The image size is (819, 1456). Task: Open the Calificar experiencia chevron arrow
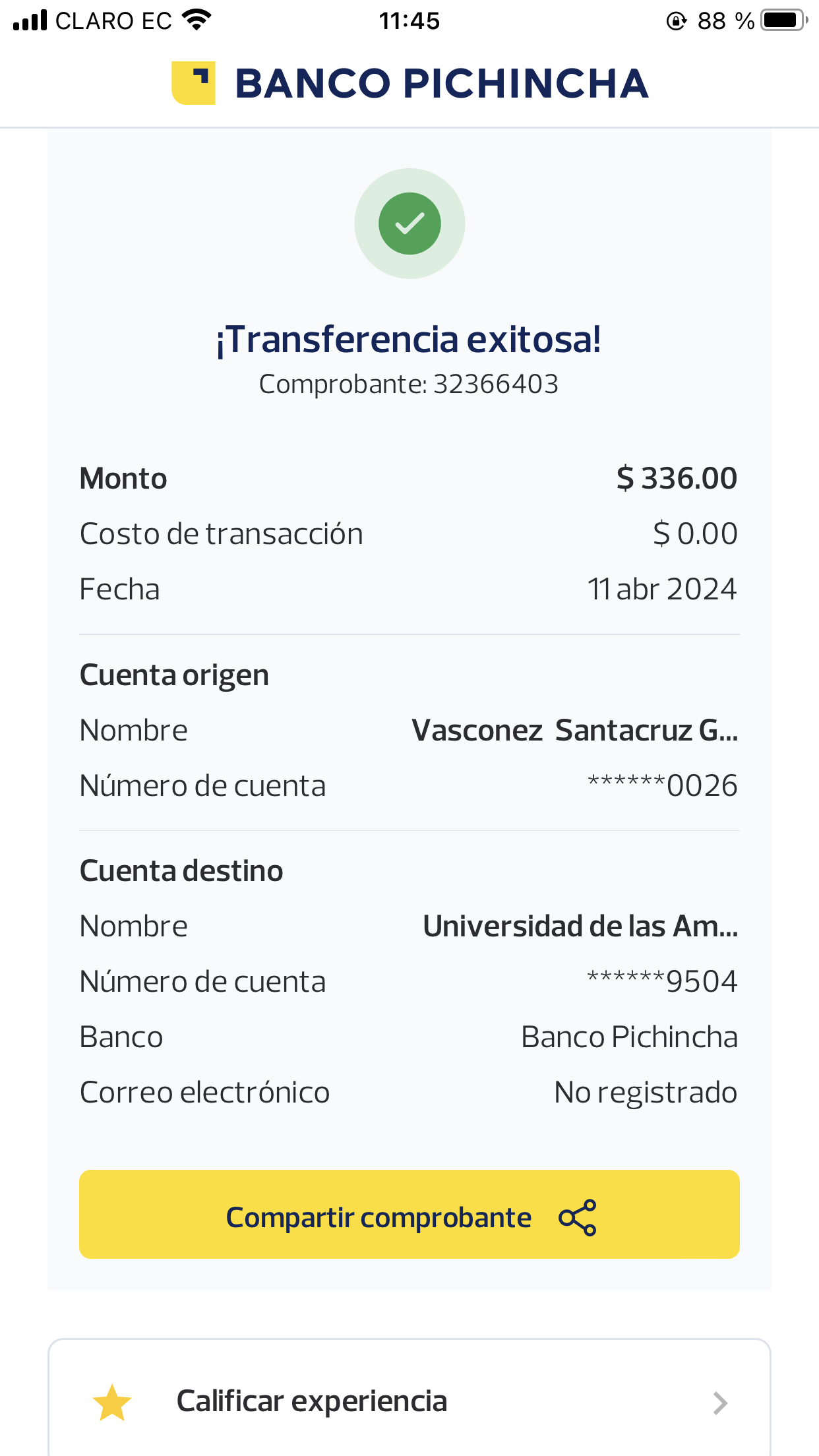720,1403
